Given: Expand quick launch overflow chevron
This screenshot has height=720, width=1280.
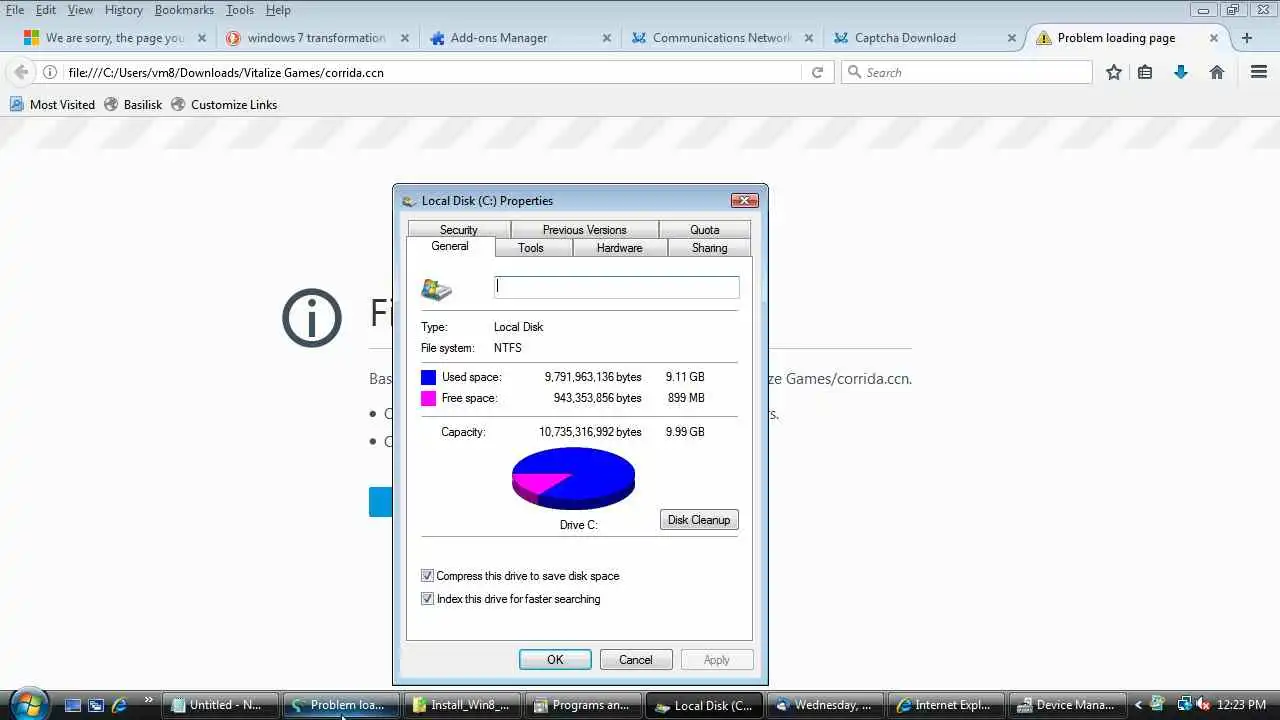Looking at the screenshot, I should (x=149, y=700).
